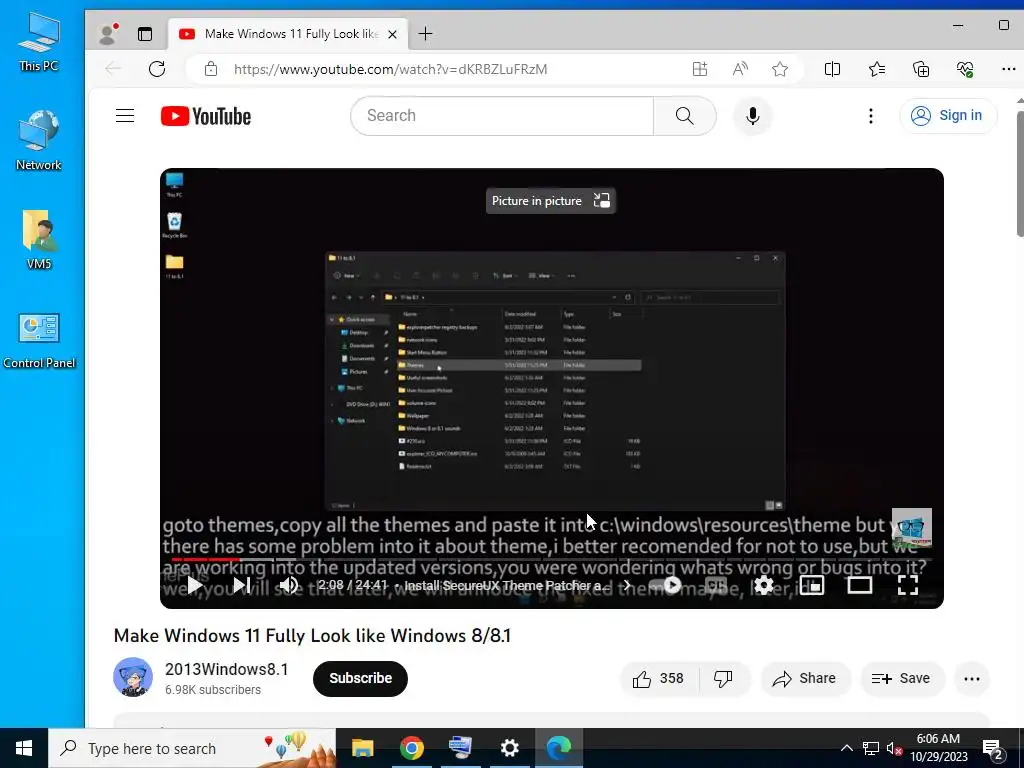Screen dimensions: 1024x768
Task: Select This PC desktop icon
Action: (x=39, y=42)
